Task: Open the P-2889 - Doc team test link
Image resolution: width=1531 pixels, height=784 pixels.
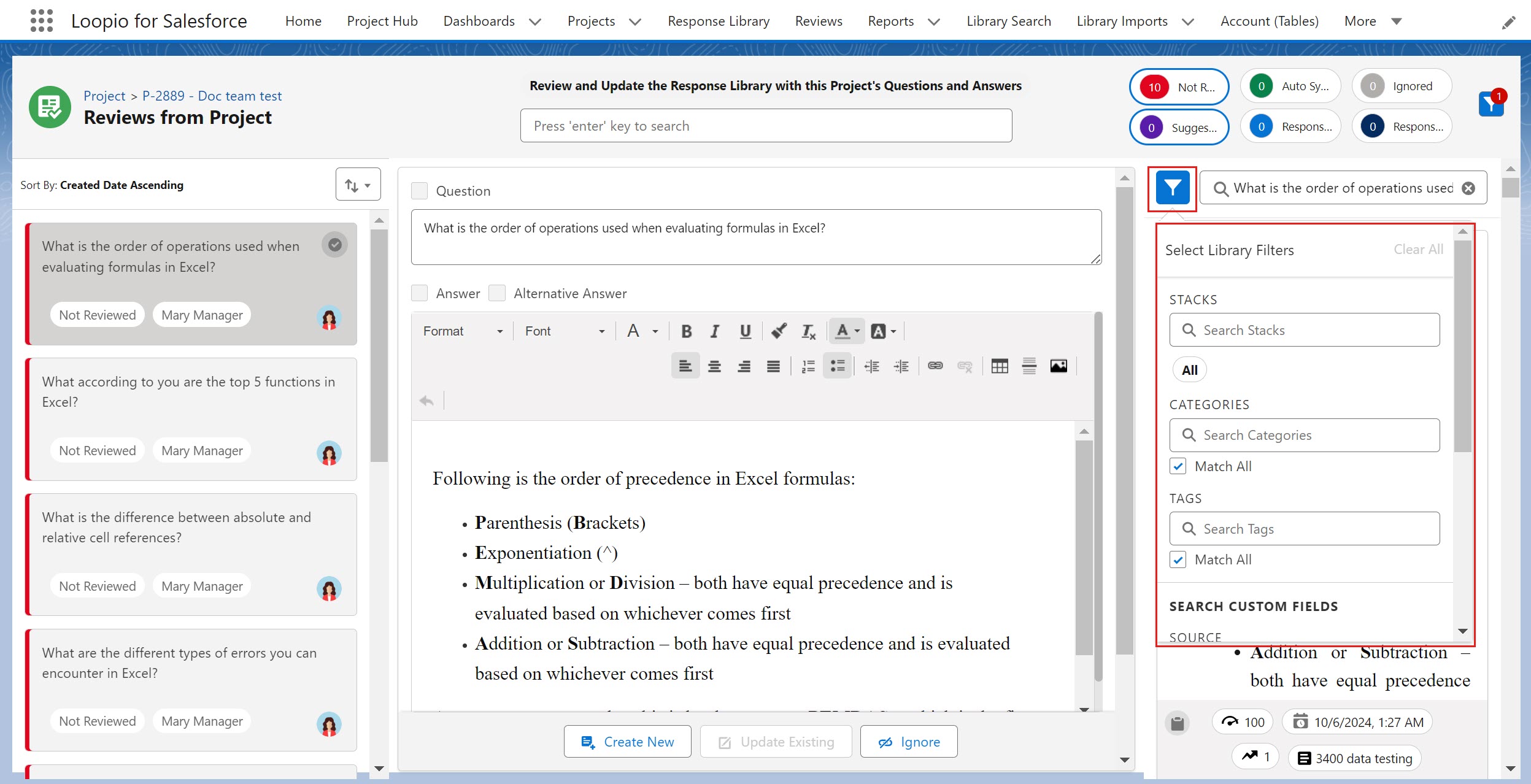Action: pos(212,96)
